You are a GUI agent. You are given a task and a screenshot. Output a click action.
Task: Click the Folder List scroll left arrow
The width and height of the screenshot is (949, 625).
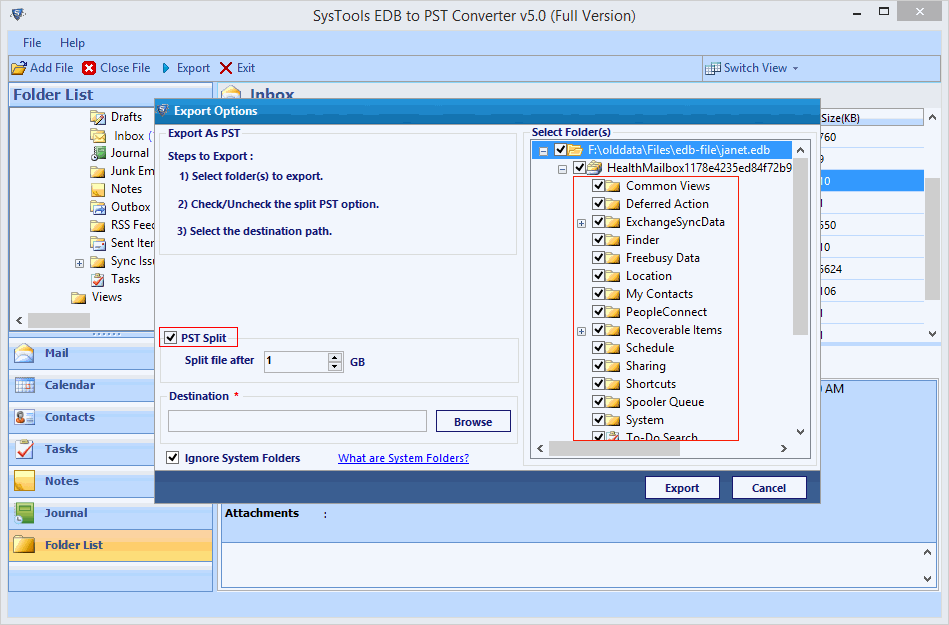pos(19,320)
